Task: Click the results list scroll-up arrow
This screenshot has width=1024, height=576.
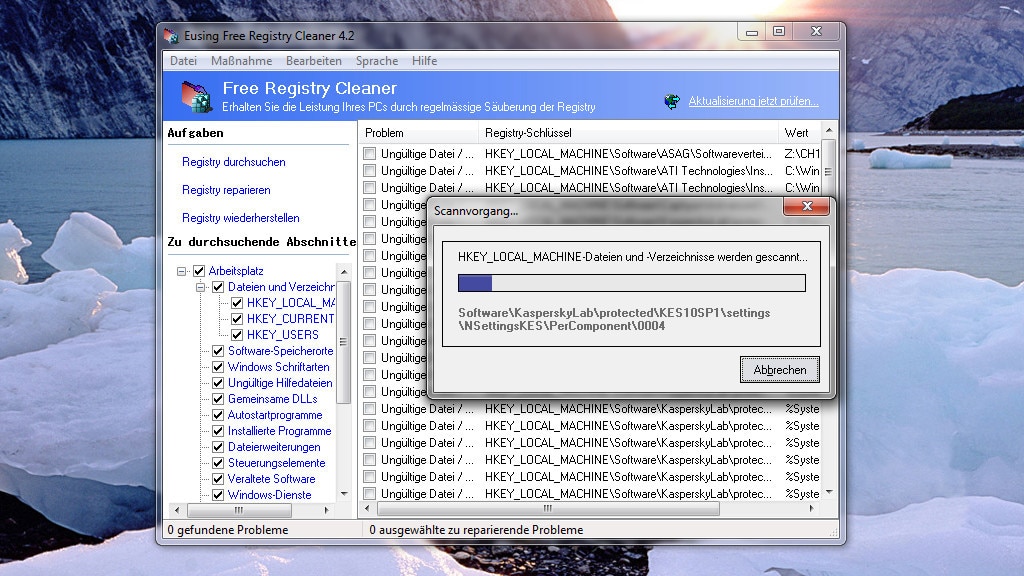Action: click(829, 131)
